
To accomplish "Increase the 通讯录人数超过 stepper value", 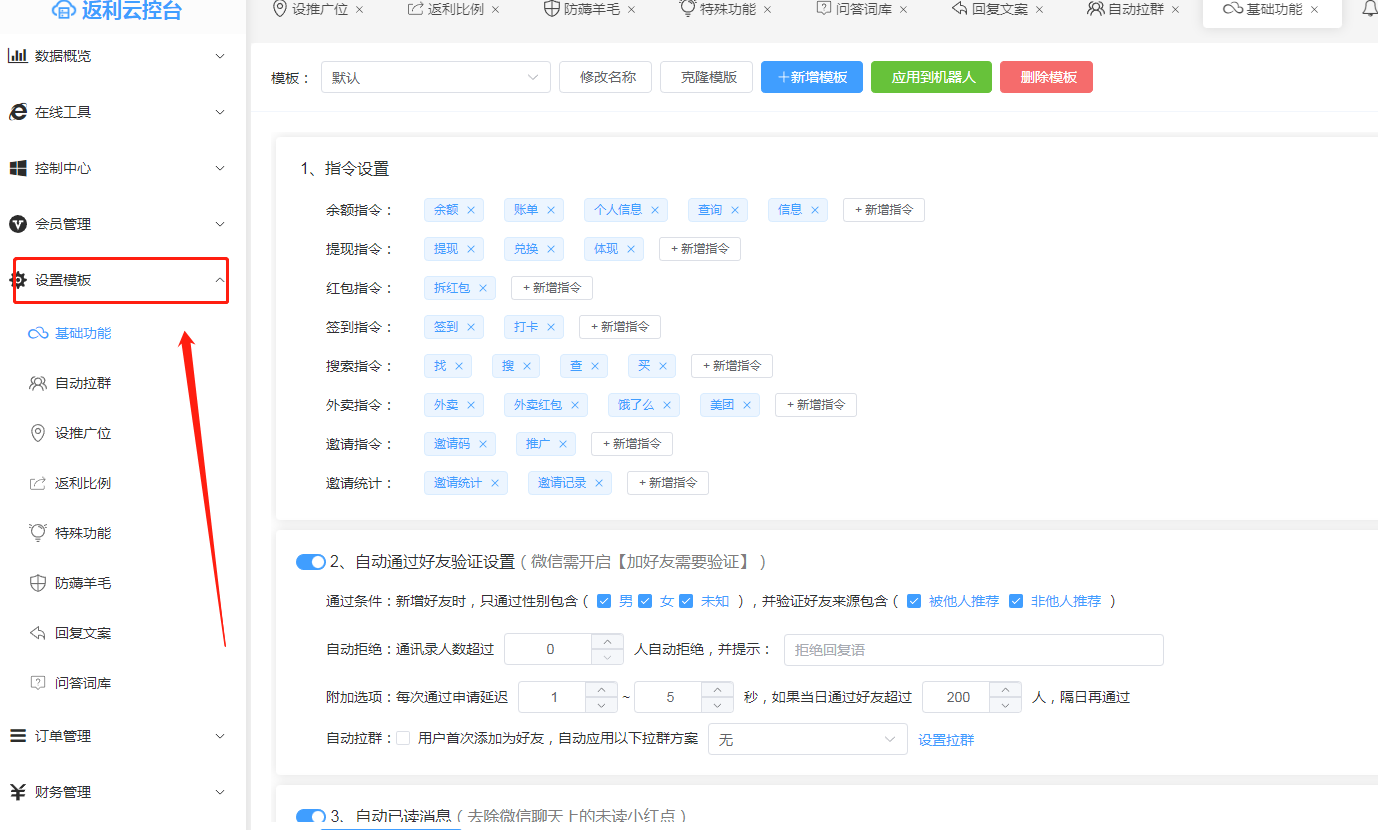I will (x=608, y=642).
